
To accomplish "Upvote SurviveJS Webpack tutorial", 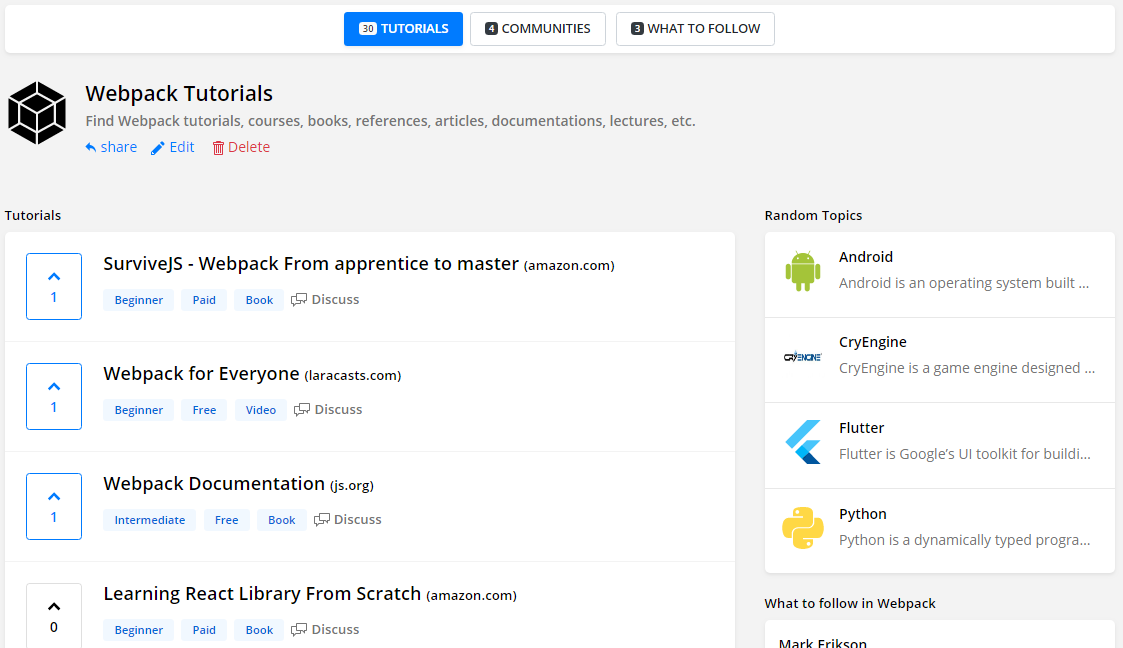I will (54, 286).
